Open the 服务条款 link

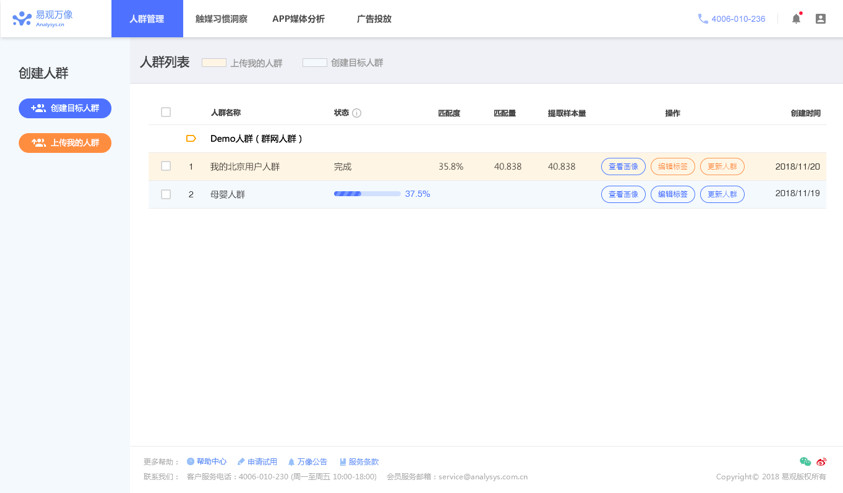coord(363,461)
